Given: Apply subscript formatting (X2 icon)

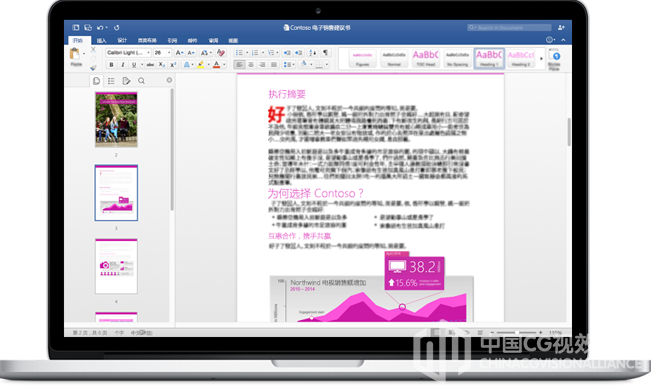Looking at the screenshot, I should coord(162,65).
